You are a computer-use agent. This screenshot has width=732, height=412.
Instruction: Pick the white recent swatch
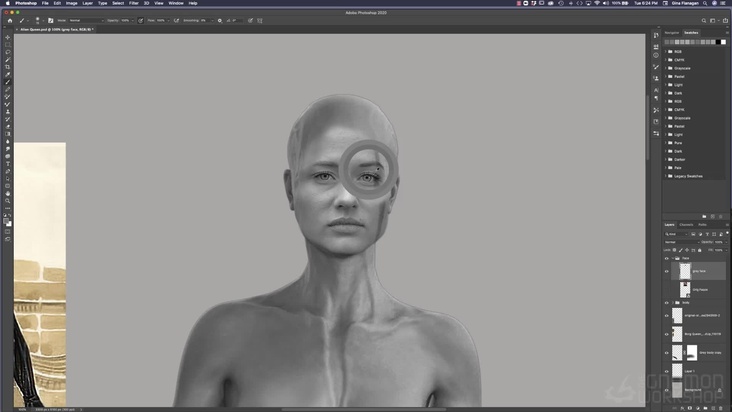[724, 42]
